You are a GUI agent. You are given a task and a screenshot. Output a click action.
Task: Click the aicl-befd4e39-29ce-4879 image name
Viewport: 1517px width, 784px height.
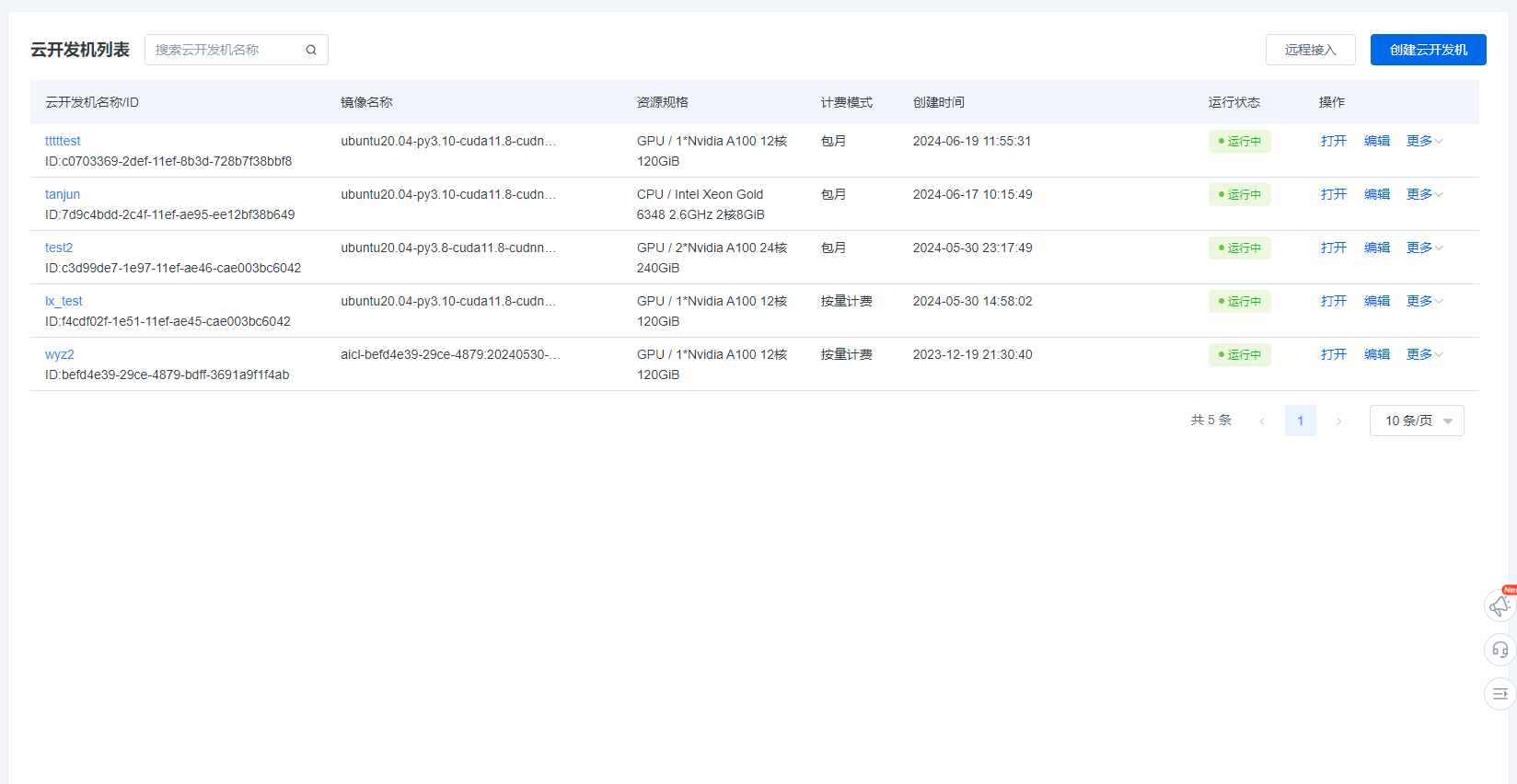point(450,354)
